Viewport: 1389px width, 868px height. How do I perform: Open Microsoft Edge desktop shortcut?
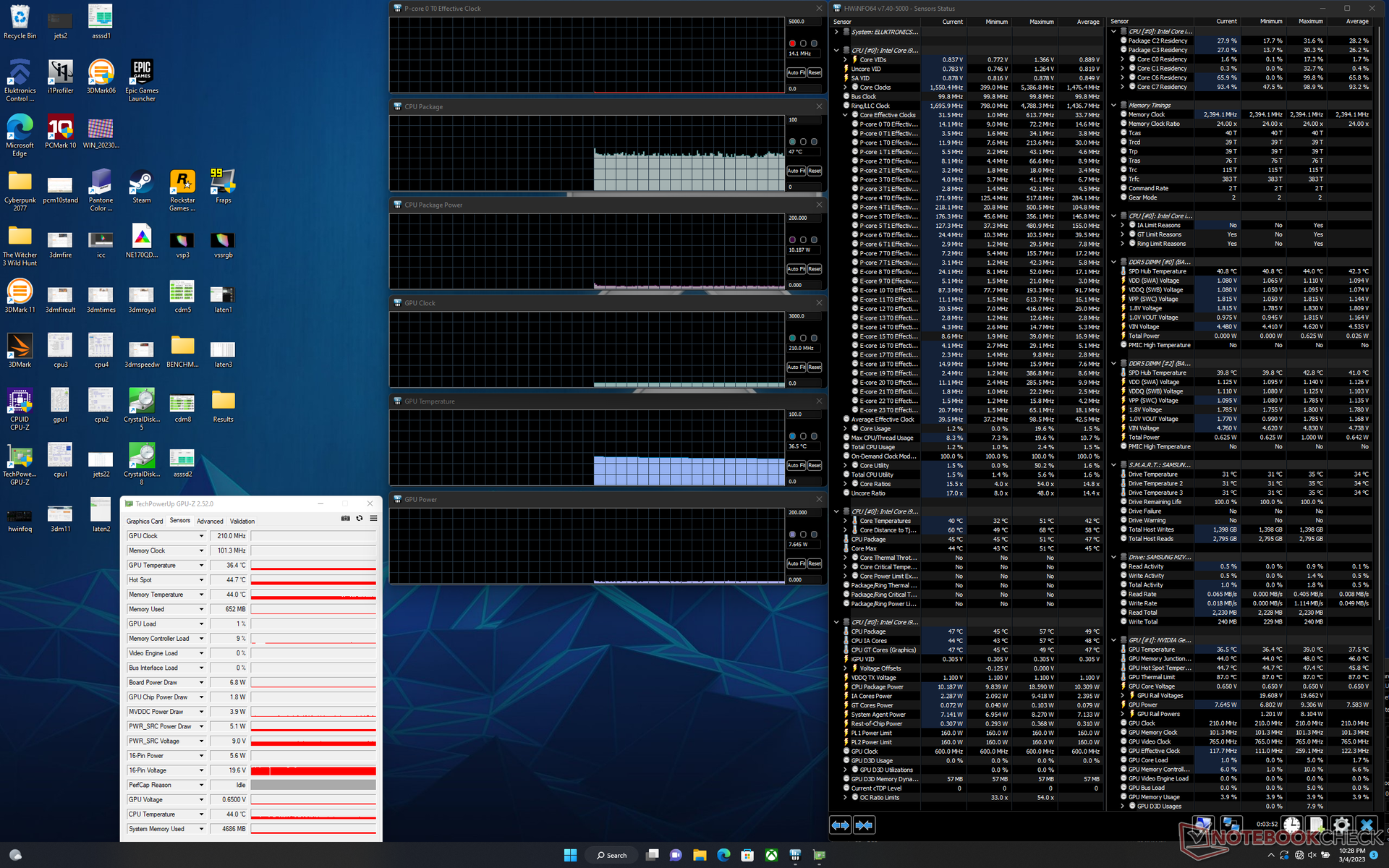(20, 135)
